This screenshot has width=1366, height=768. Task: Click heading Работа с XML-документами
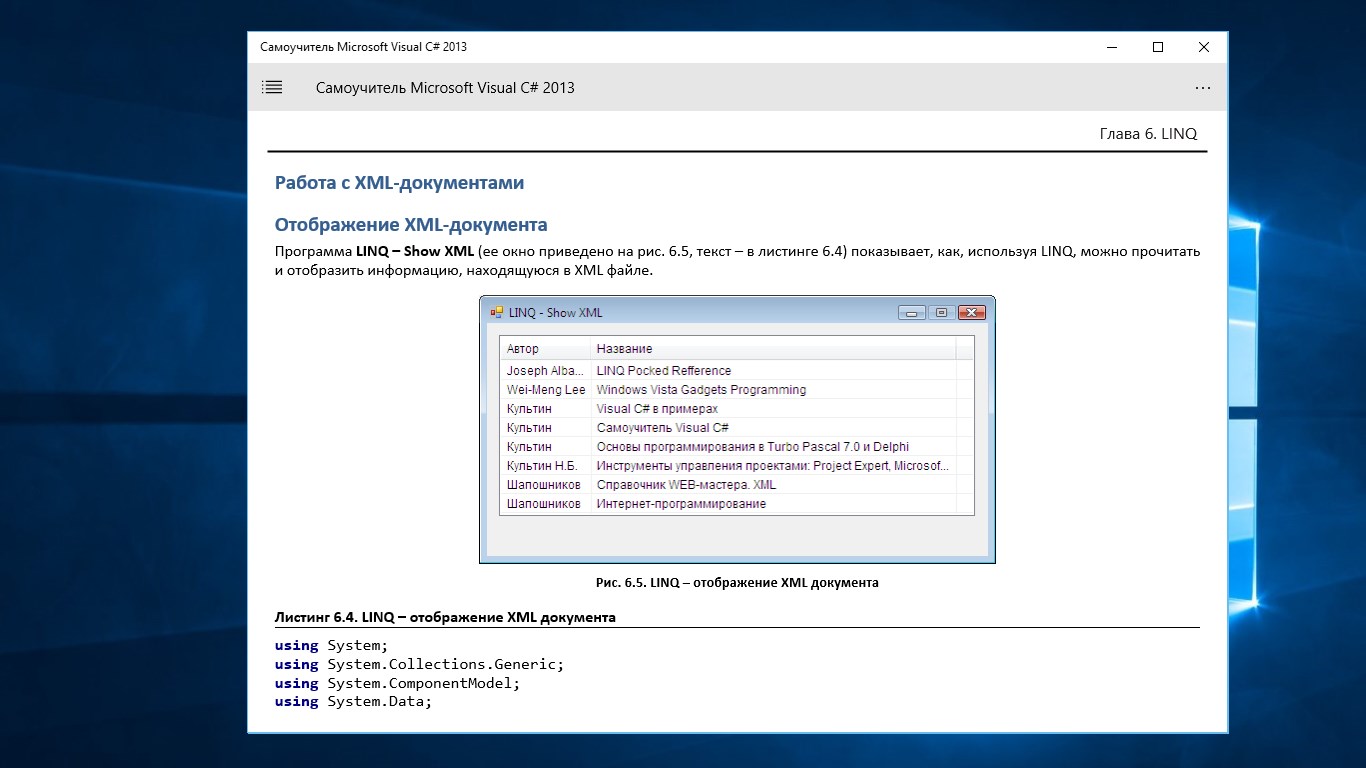(399, 183)
